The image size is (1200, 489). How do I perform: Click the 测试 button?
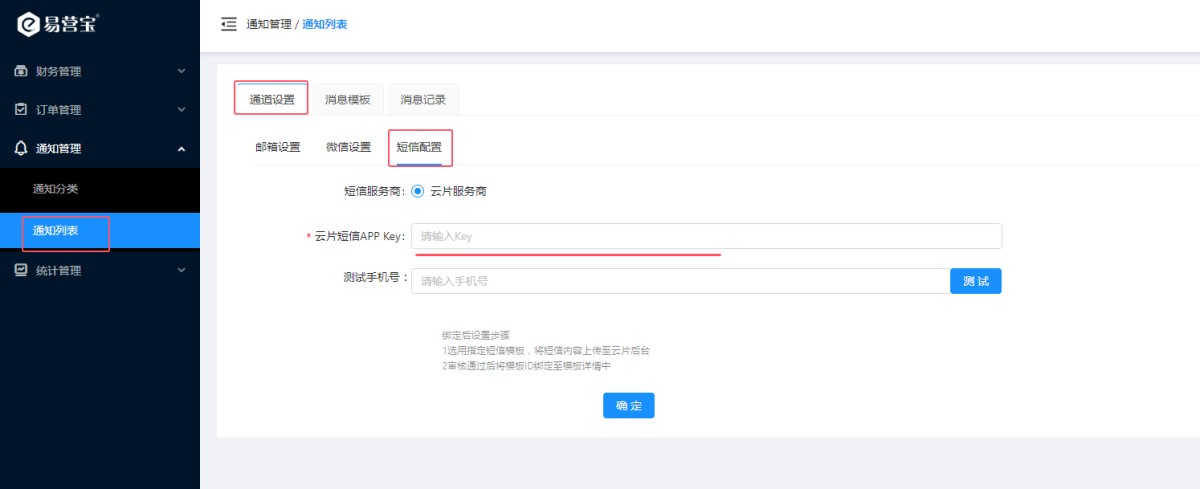coord(975,281)
